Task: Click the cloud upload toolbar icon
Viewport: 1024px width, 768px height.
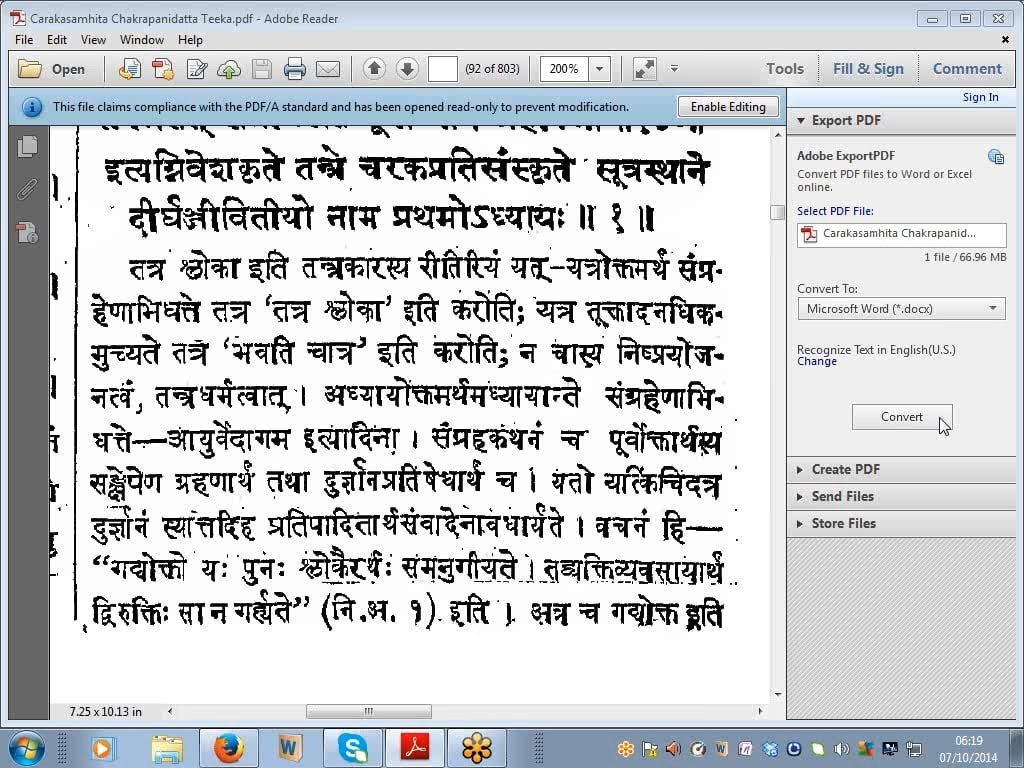Action: [x=229, y=69]
